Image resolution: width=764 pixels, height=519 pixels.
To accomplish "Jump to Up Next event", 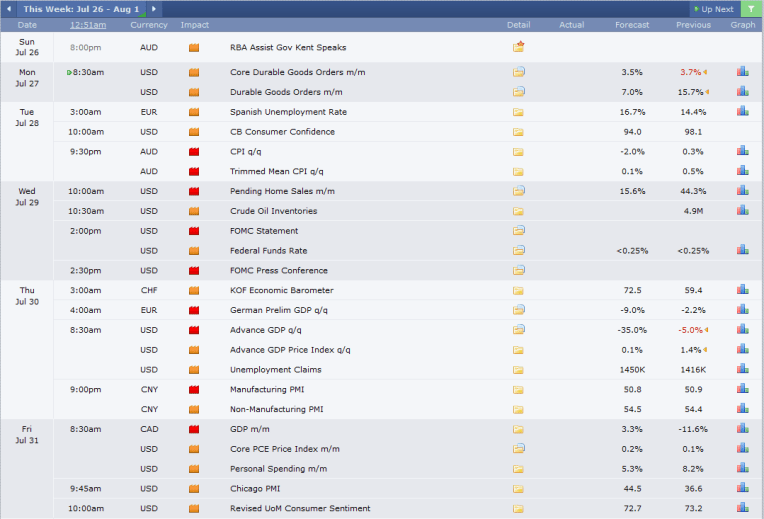I will [x=714, y=9].
